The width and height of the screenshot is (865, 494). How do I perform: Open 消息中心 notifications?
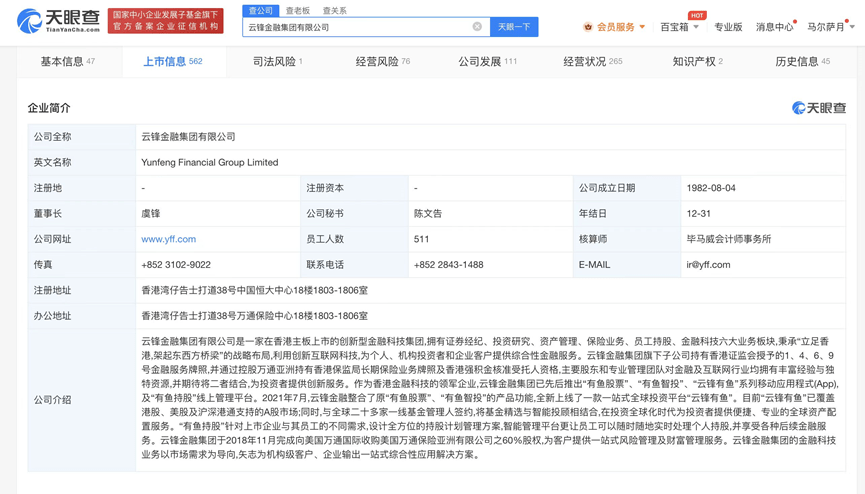pyautogui.click(x=775, y=26)
